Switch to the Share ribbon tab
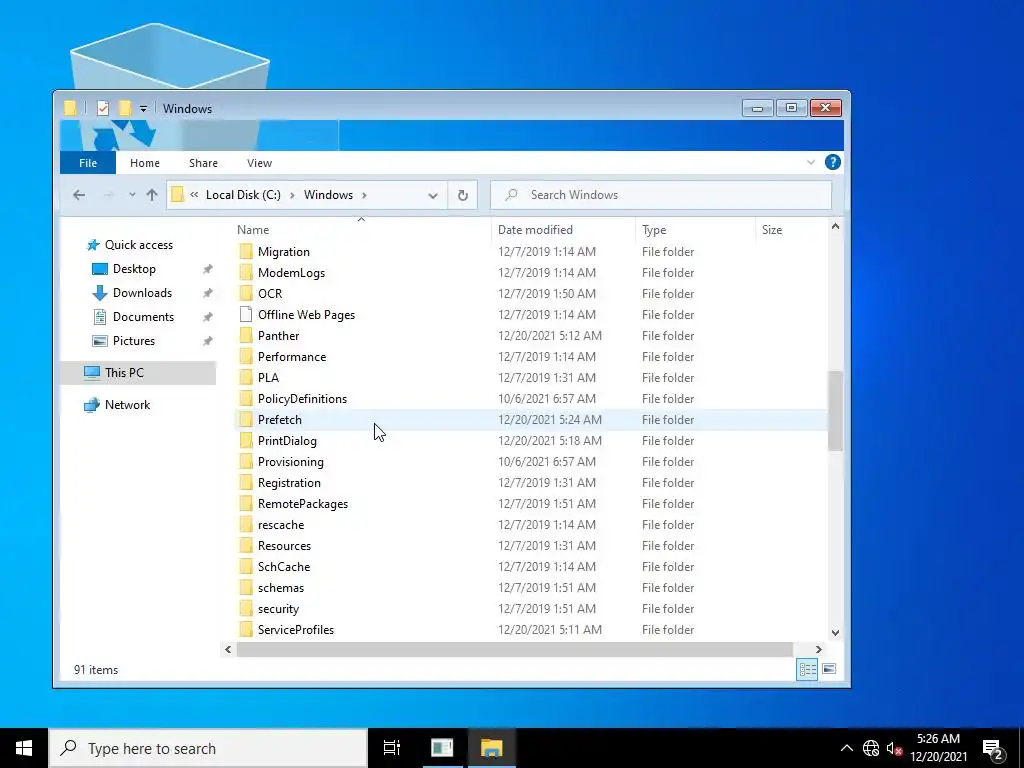Image resolution: width=1024 pixels, height=768 pixels. point(203,163)
